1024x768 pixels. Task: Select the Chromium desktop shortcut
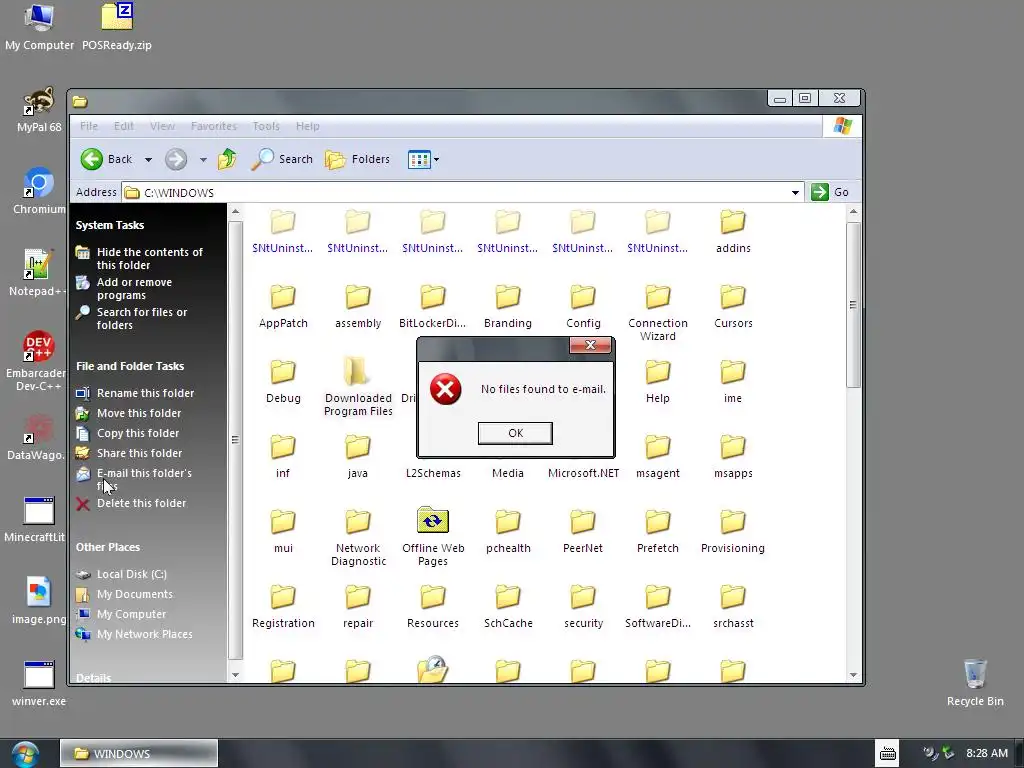(38, 191)
